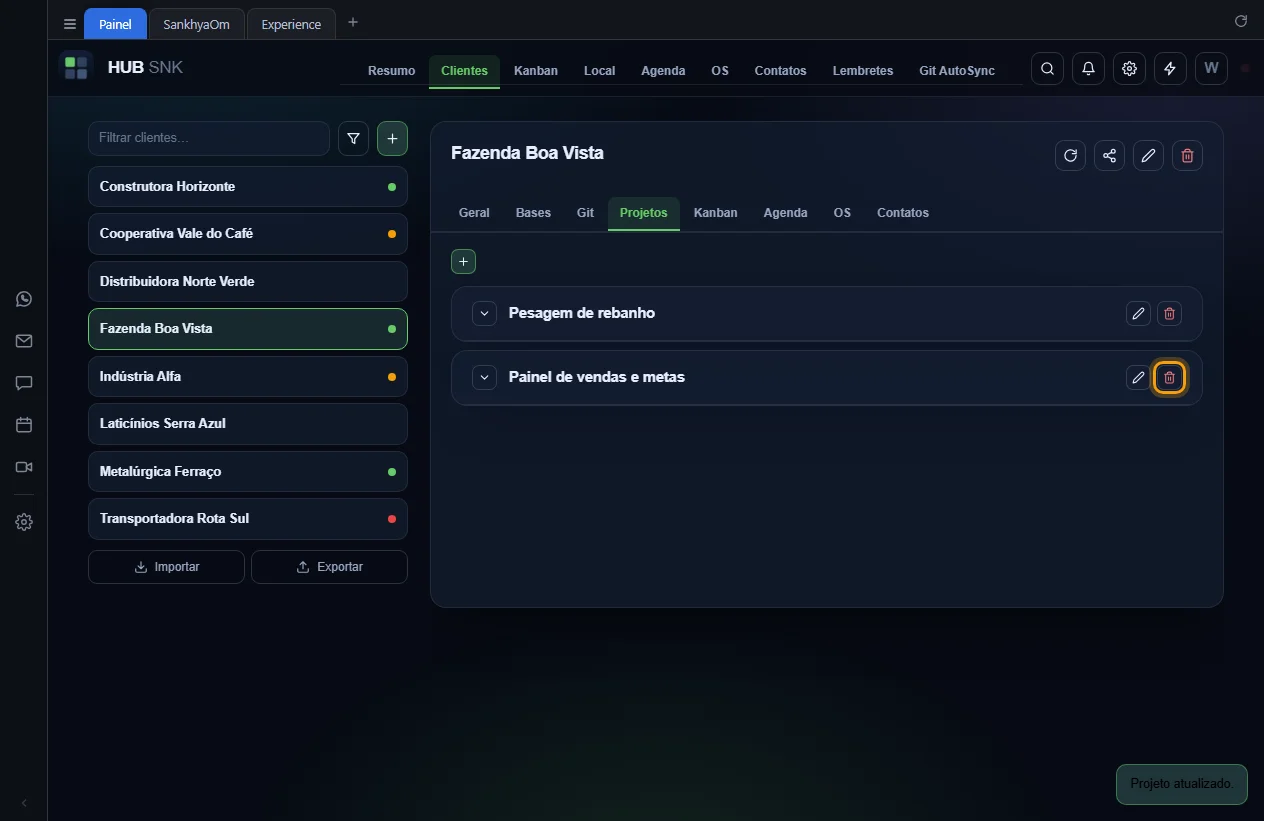
Task: Add a new client with plus button
Action: (x=392, y=139)
